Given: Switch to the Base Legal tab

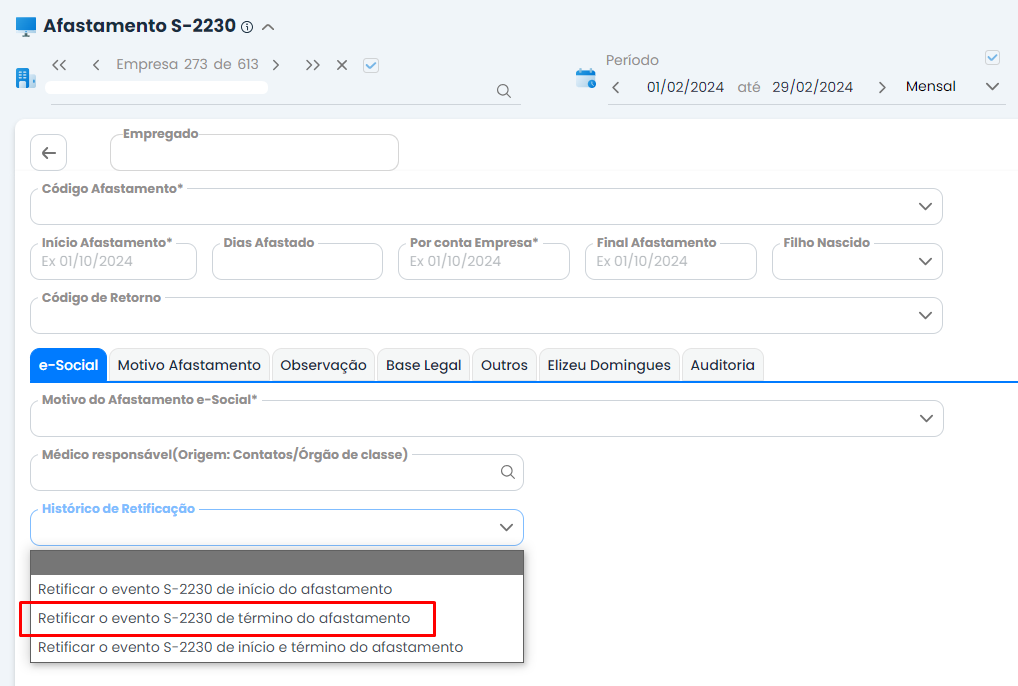Looking at the screenshot, I should click(x=423, y=364).
